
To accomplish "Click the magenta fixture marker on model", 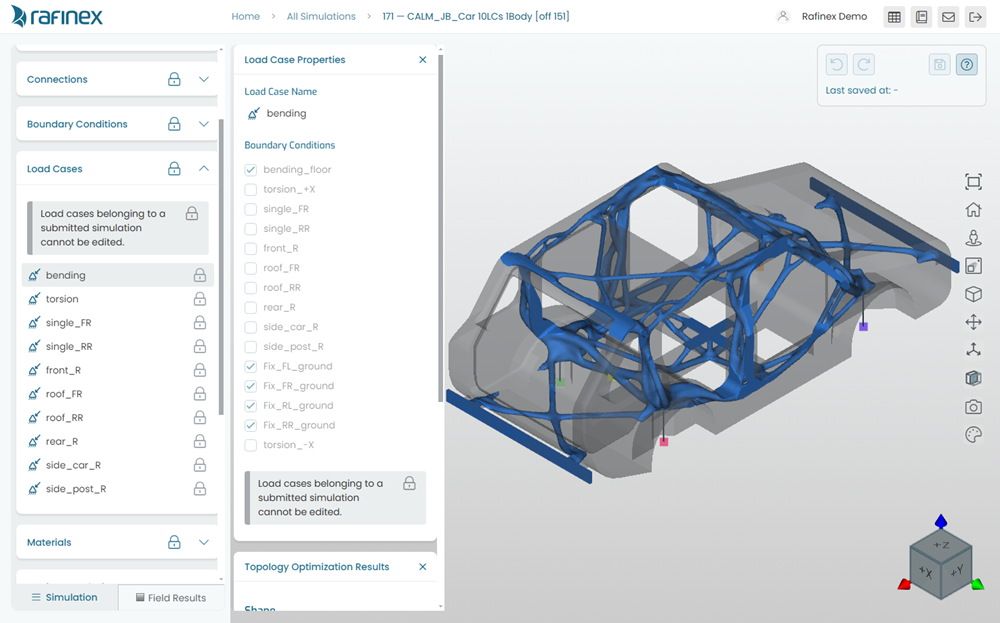I will click(664, 441).
